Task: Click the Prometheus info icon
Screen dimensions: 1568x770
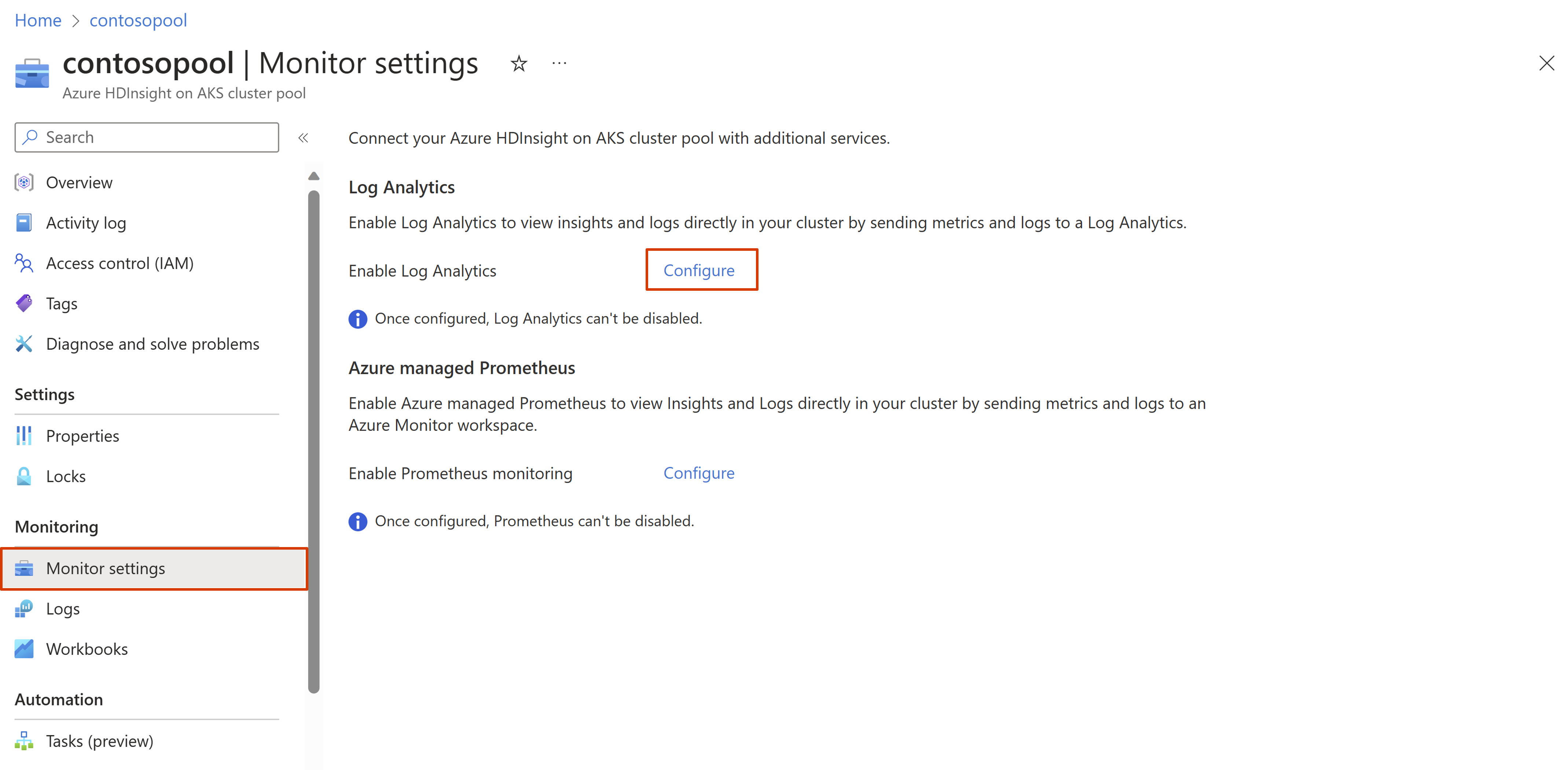Action: [358, 522]
